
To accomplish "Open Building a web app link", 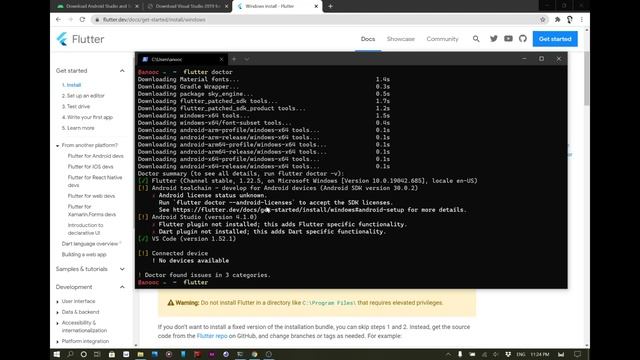I will [84, 254].
